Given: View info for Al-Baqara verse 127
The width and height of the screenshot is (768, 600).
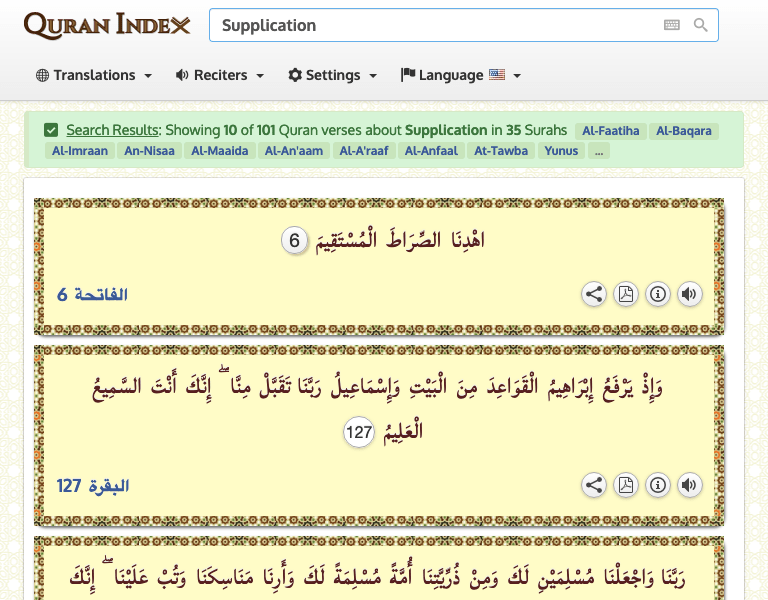Looking at the screenshot, I should coord(658,485).
